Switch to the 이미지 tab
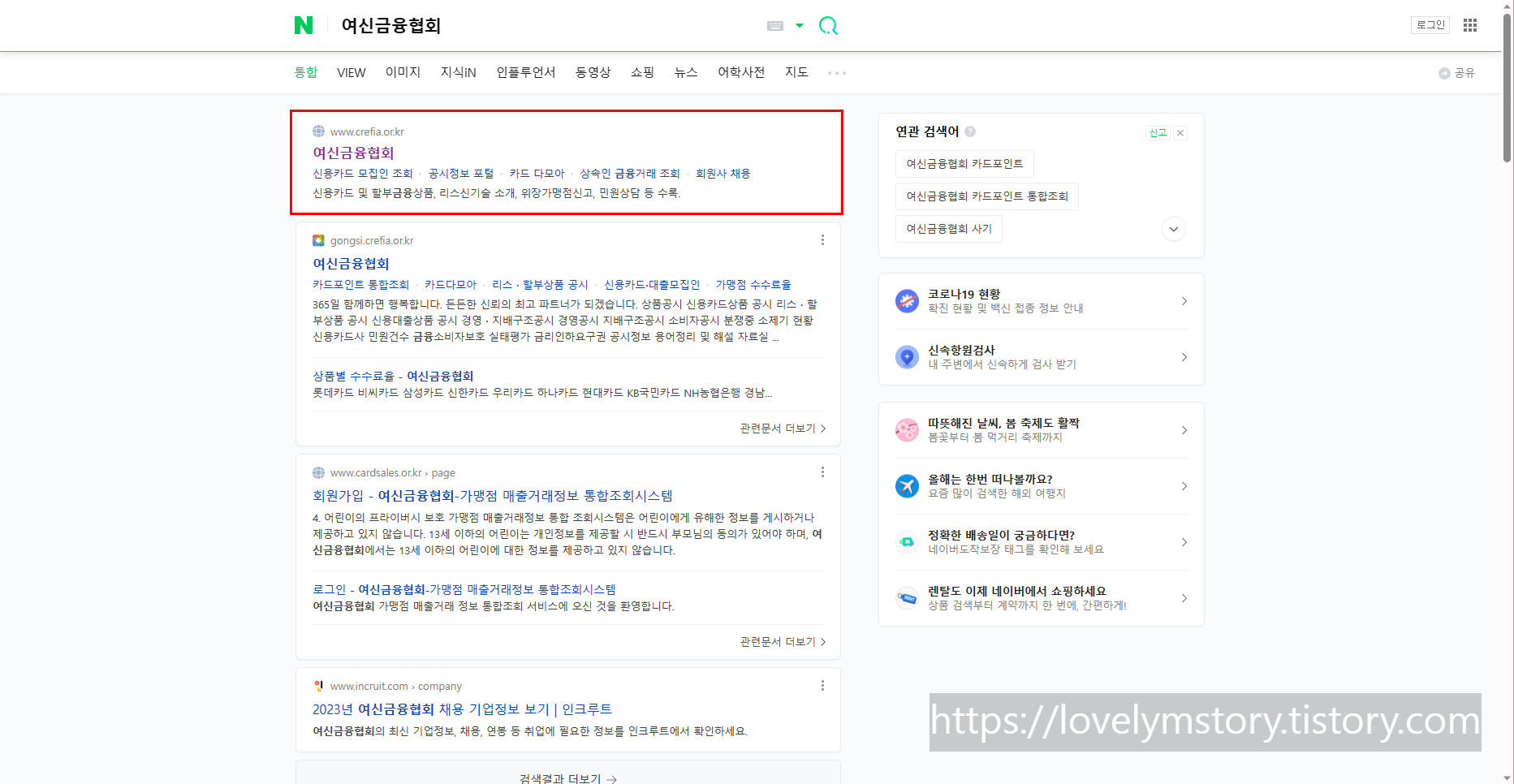Image resolution: width=1514 pixels, height=784 pixels. (x=403, y=72)
